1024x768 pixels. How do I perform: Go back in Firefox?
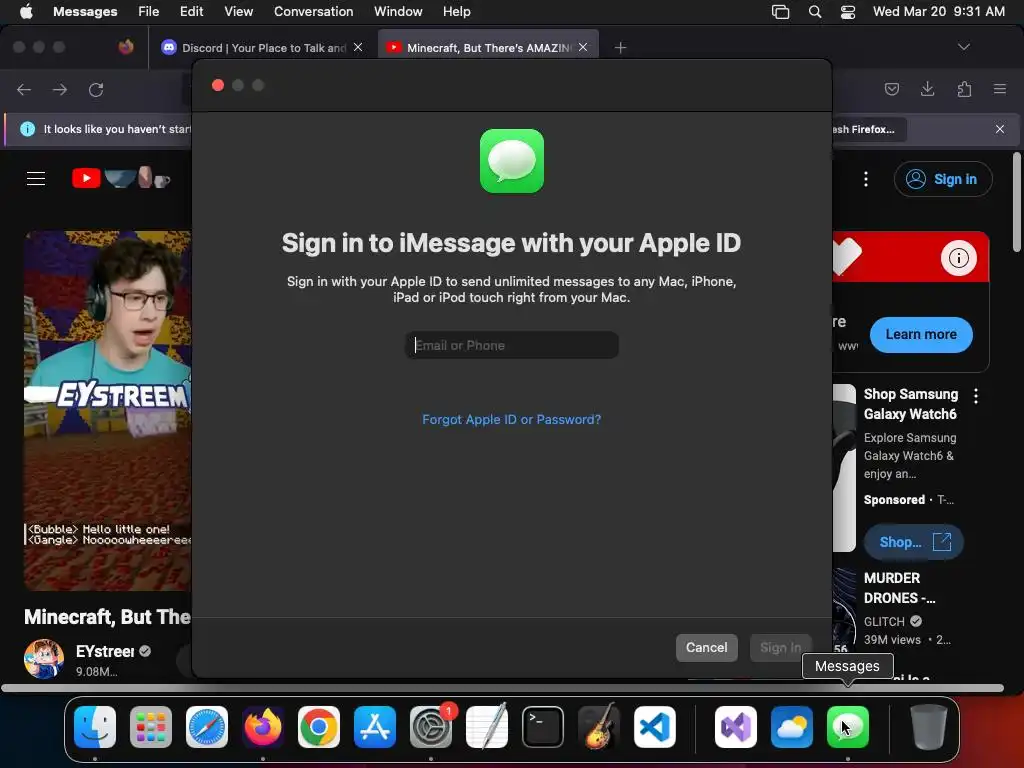24,89
